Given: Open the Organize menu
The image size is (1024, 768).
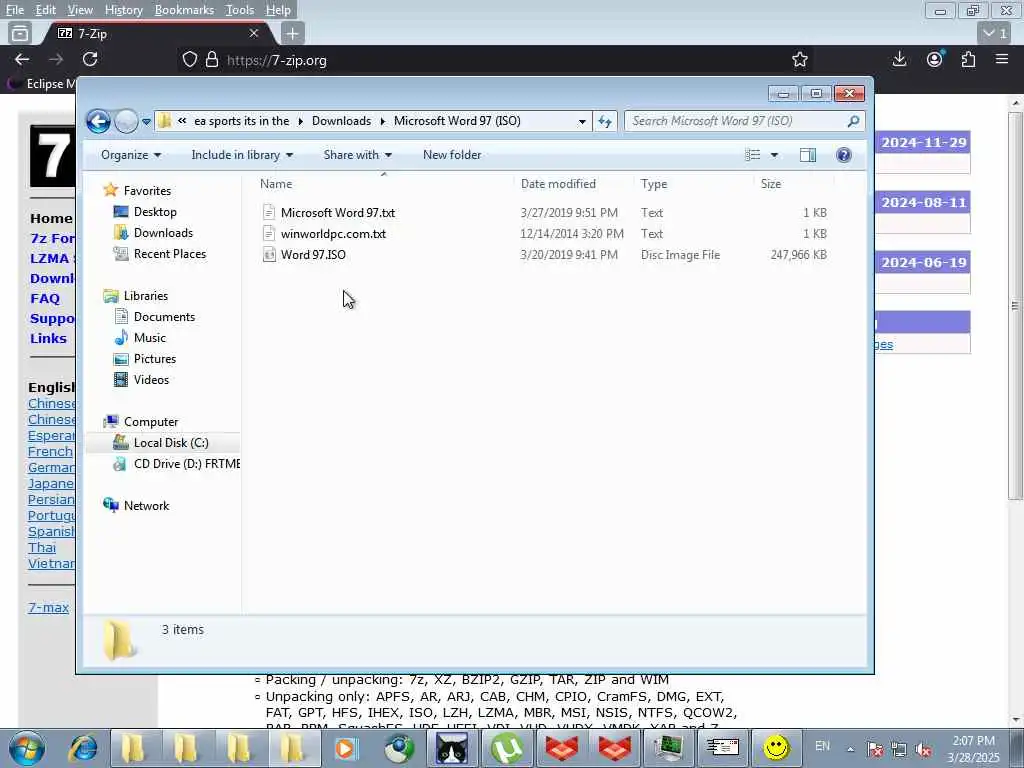Looking at the screenshot, I should pyautogui.click(x=131, y=155).
